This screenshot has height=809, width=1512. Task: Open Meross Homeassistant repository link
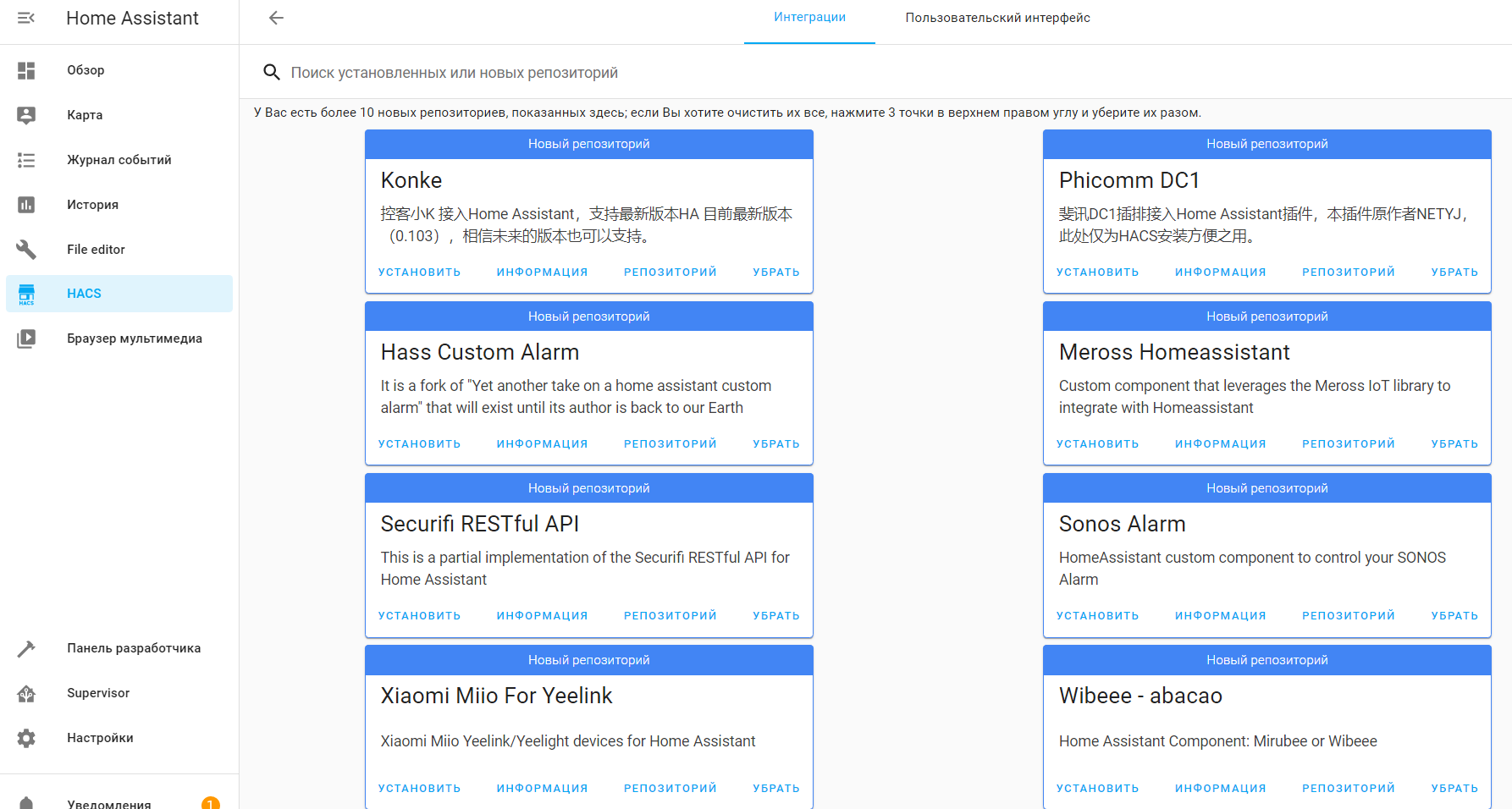[x=1348, y=444]
